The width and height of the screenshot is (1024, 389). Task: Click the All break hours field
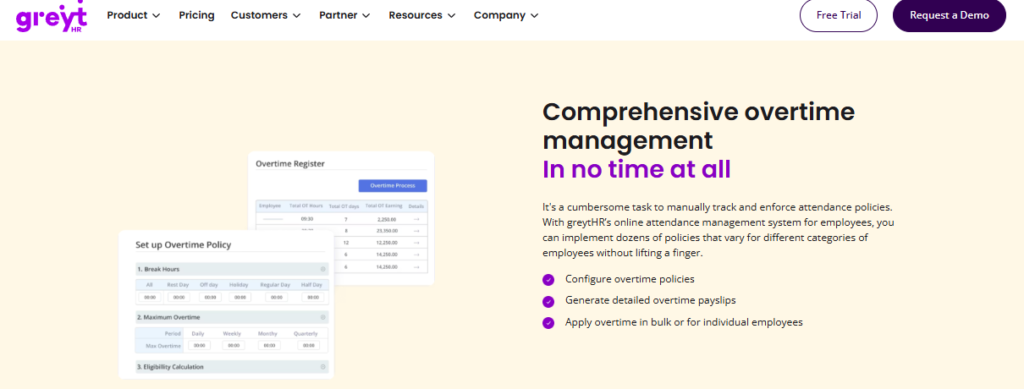point(150,297)
